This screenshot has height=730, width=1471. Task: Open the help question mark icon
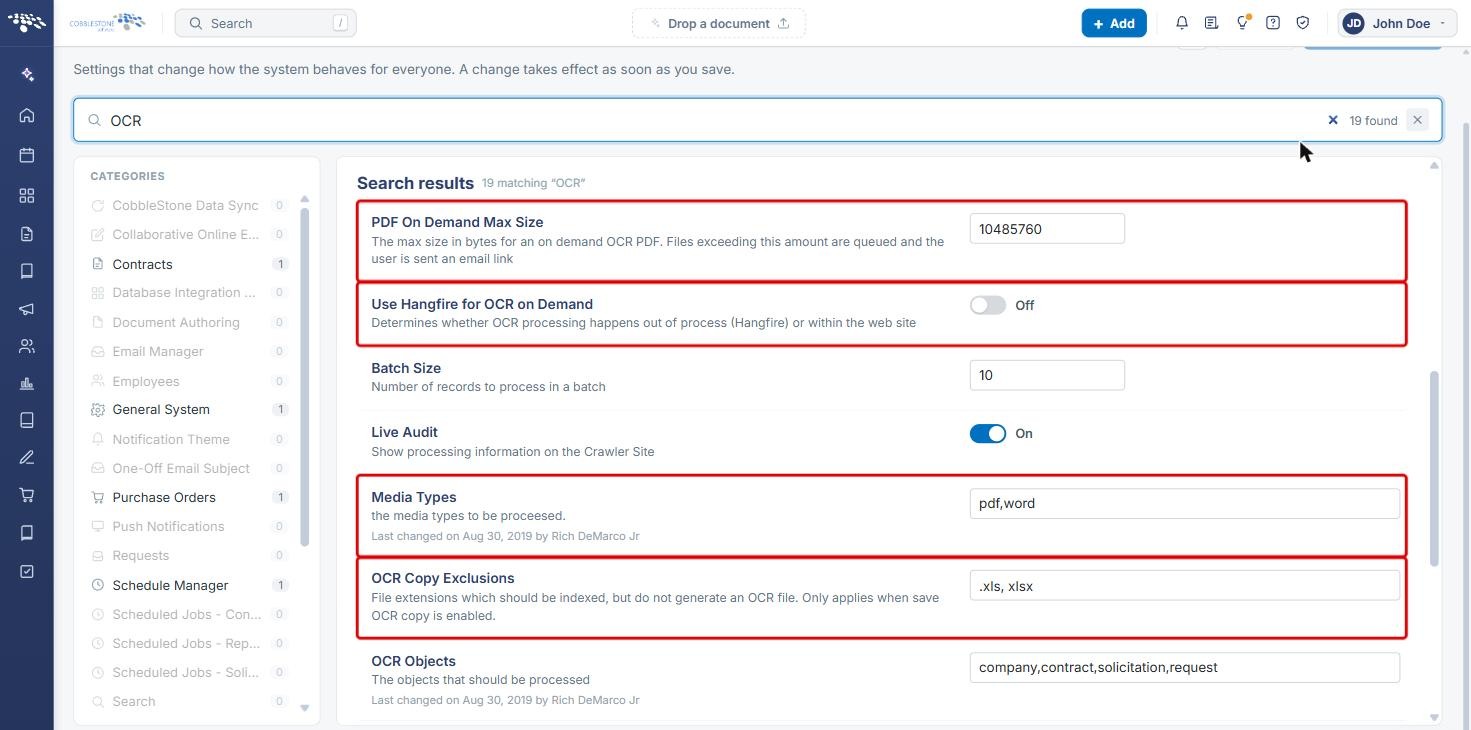pyautogui.click(x=1273, y=23)
